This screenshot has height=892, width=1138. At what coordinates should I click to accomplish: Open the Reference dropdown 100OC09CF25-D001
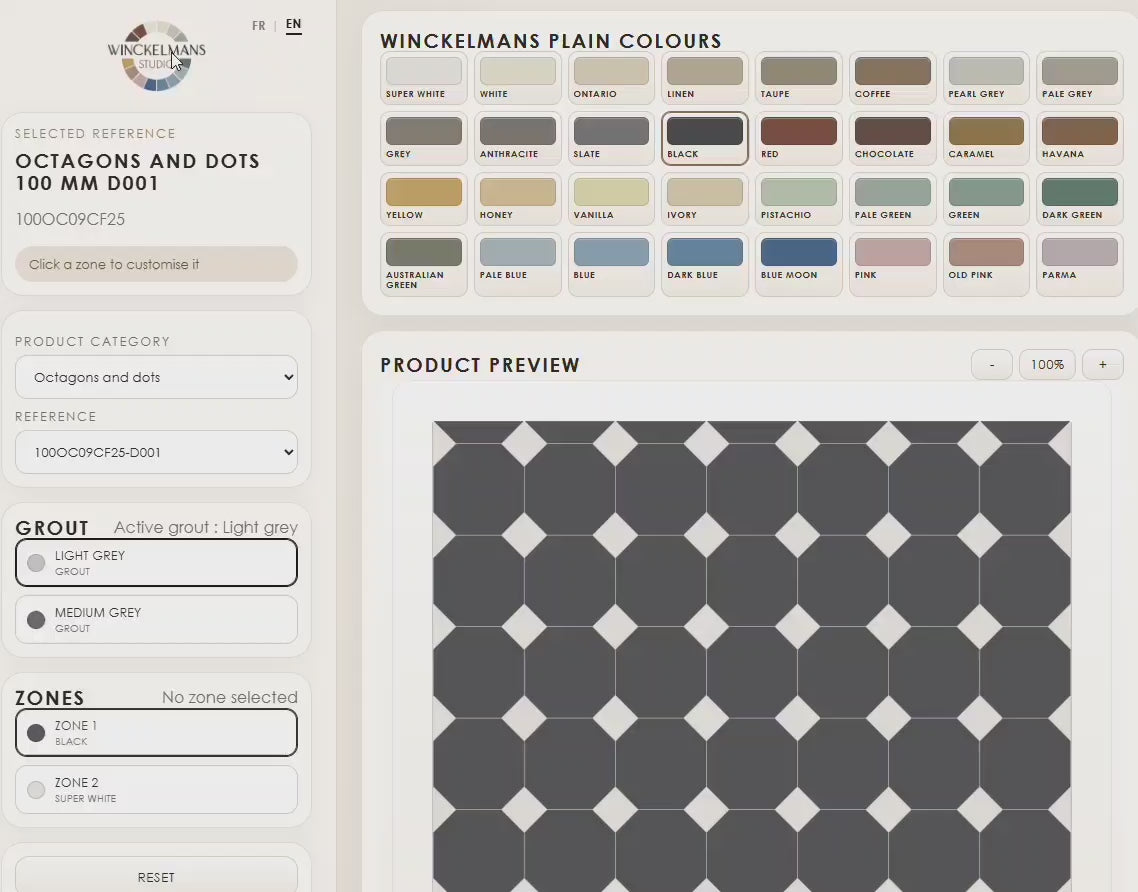point(156,452)
